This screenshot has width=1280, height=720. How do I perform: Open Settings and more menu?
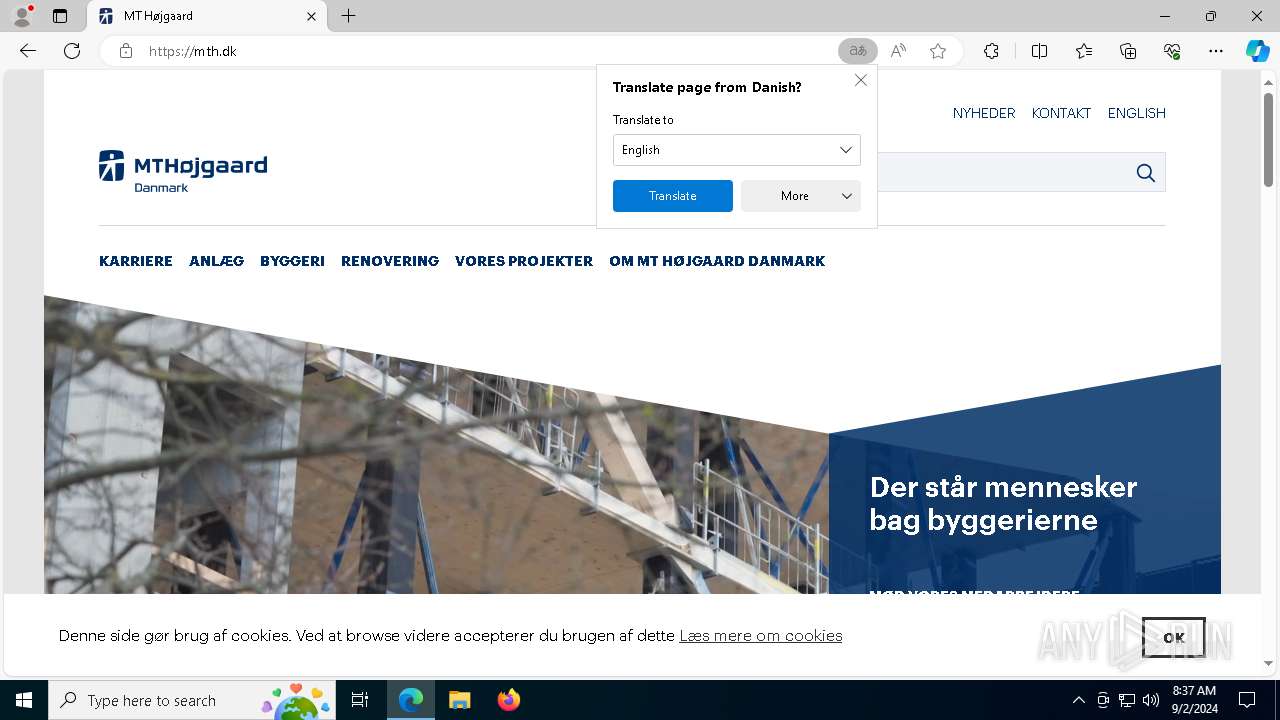1216,51
